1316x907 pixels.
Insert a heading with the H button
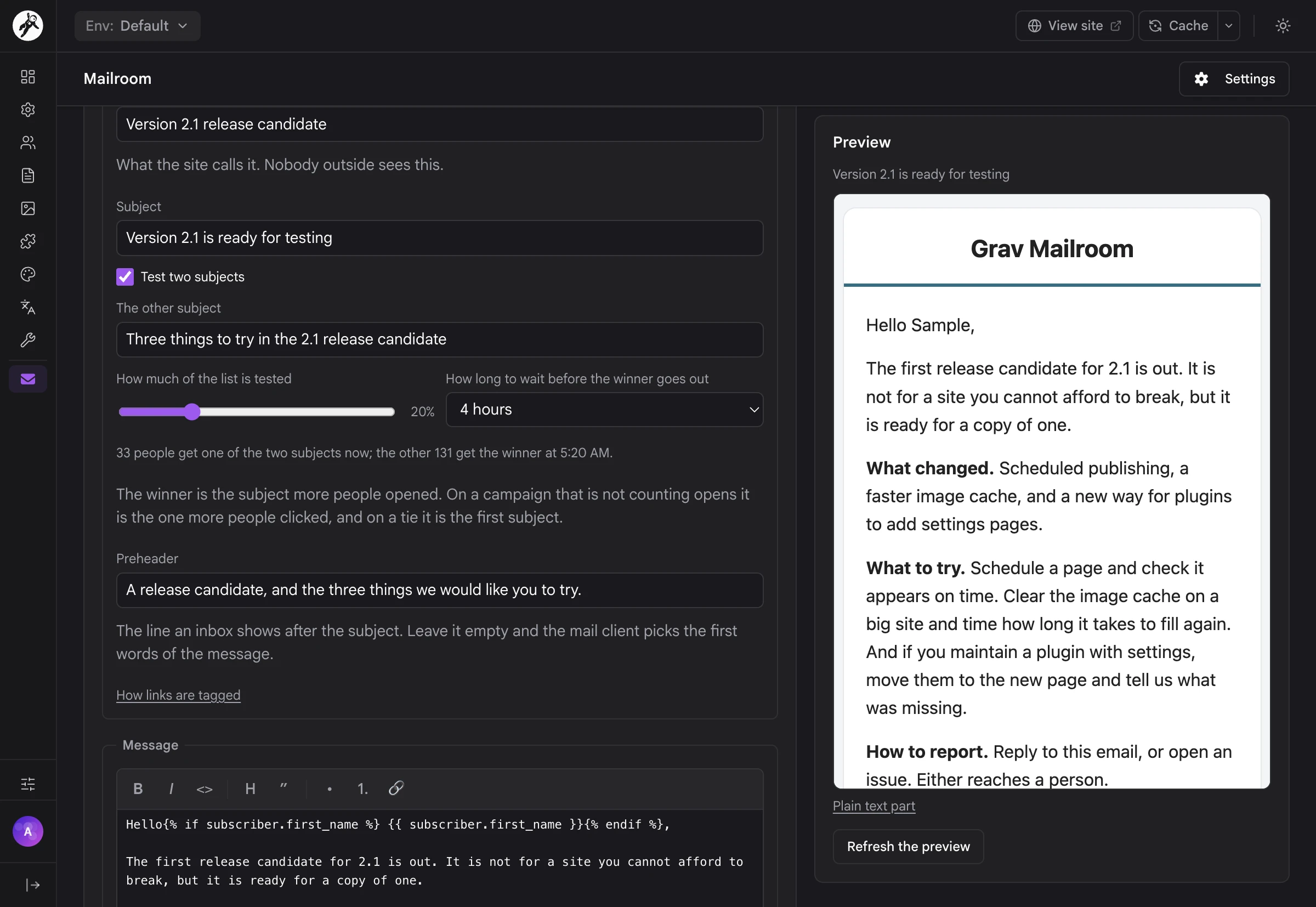click(x=250, y=789)
